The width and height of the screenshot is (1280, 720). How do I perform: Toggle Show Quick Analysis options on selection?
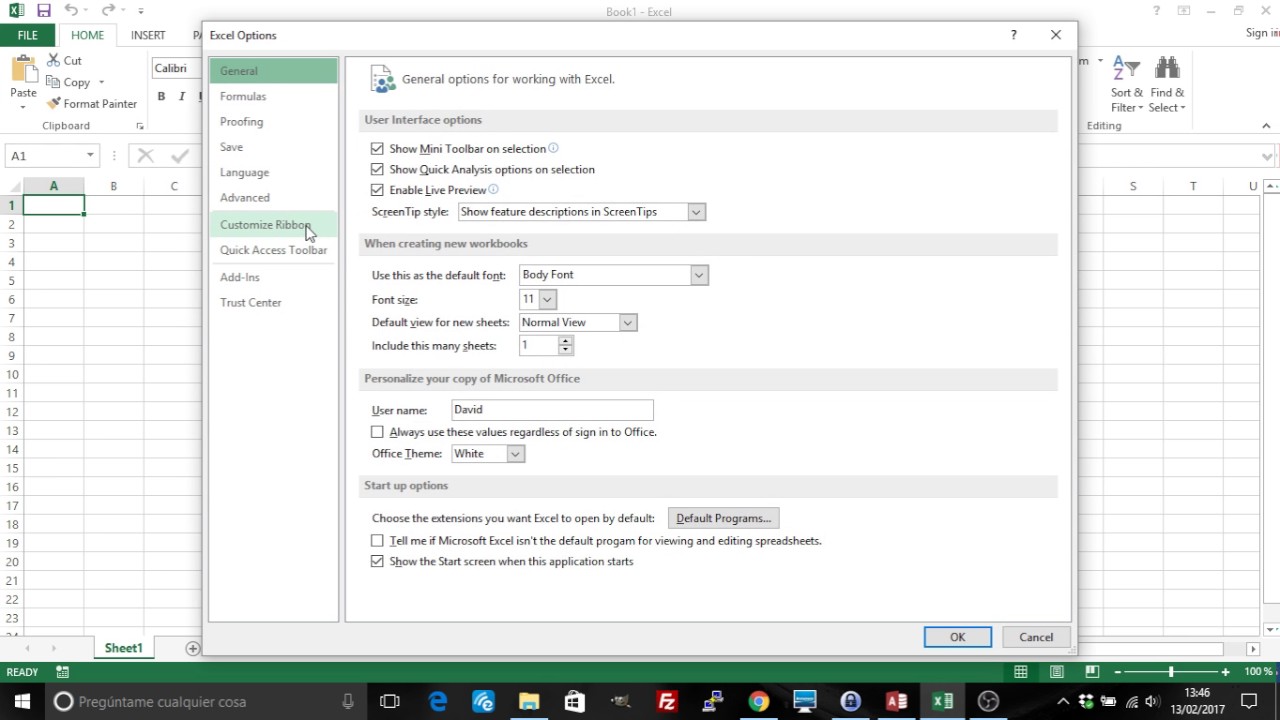coord(377,169)
